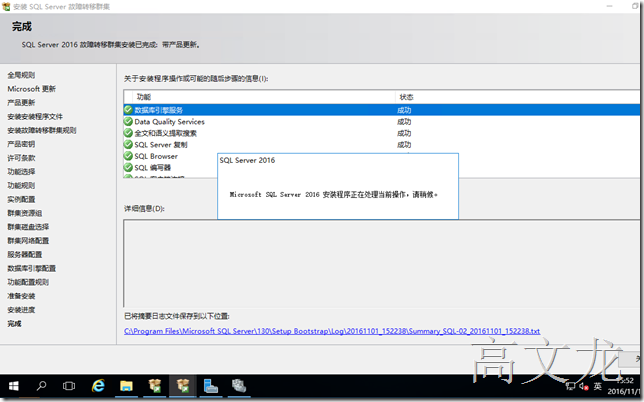Click the network icon in the system tray

pos(570,386)
